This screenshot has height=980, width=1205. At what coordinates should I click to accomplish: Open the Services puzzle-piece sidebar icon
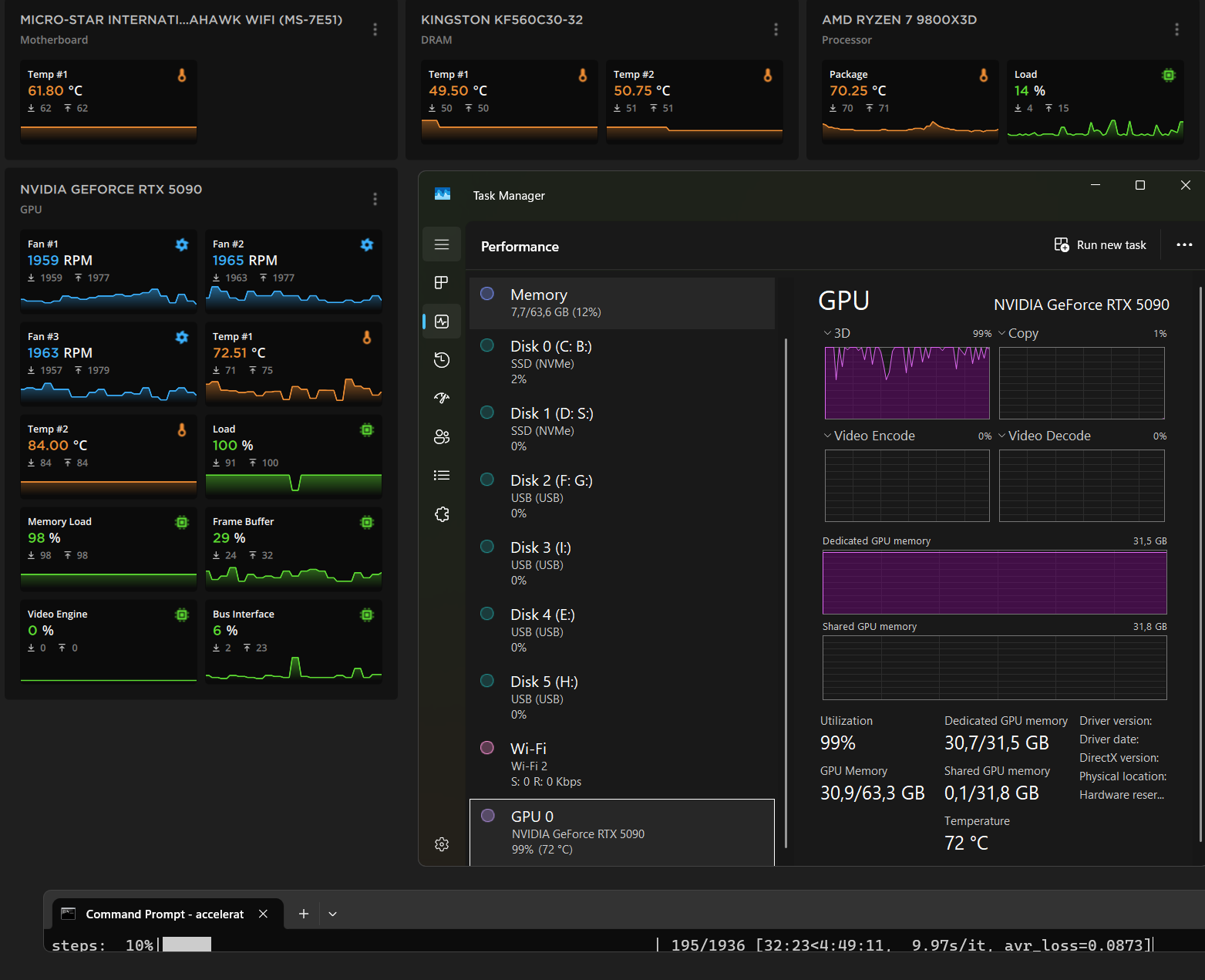(x=442, y=514)
